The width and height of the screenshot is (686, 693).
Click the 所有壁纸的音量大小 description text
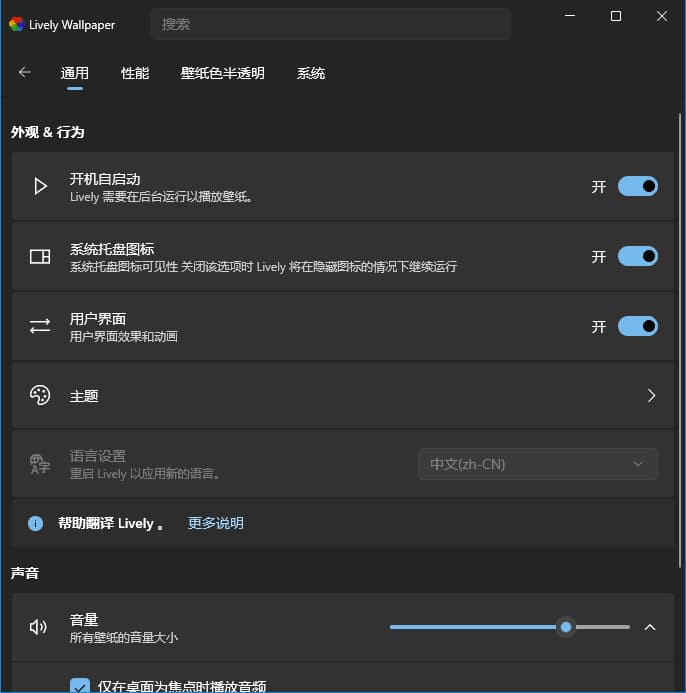(x=124, y=638)
